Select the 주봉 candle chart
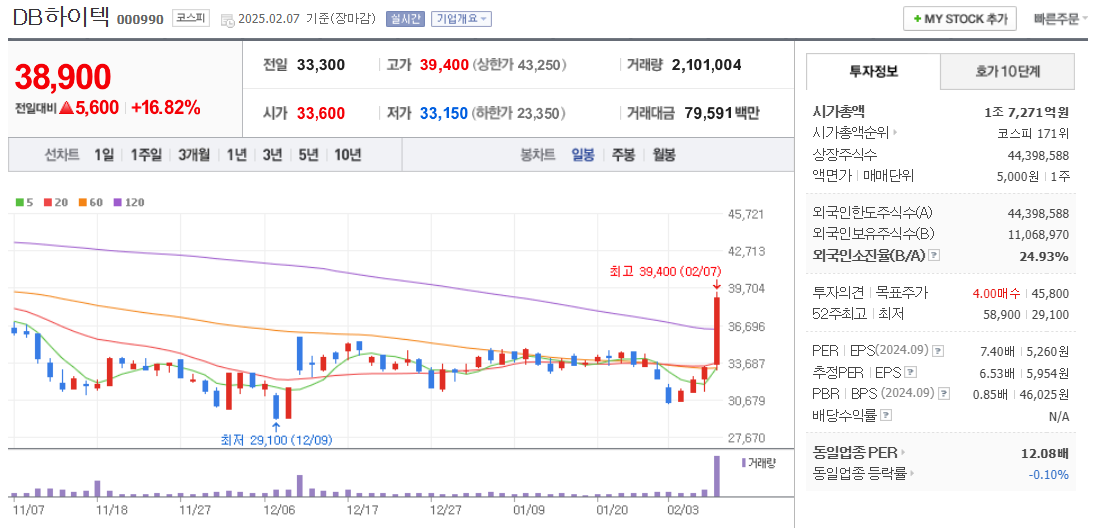The image size is (1095, 528). (x=624, y=155)
